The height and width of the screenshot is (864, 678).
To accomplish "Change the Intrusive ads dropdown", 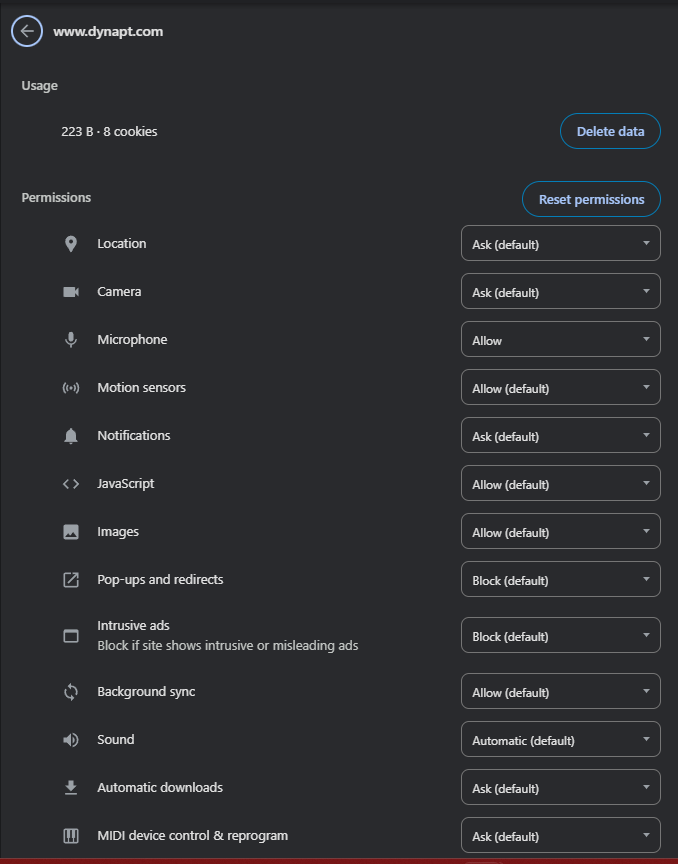I will pos(560,636).
